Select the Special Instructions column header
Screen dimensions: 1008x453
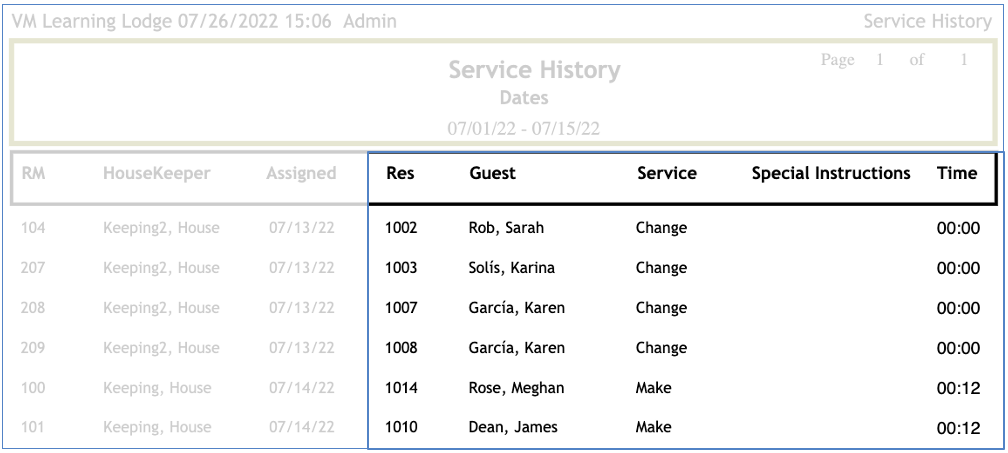tap(830, 173)
